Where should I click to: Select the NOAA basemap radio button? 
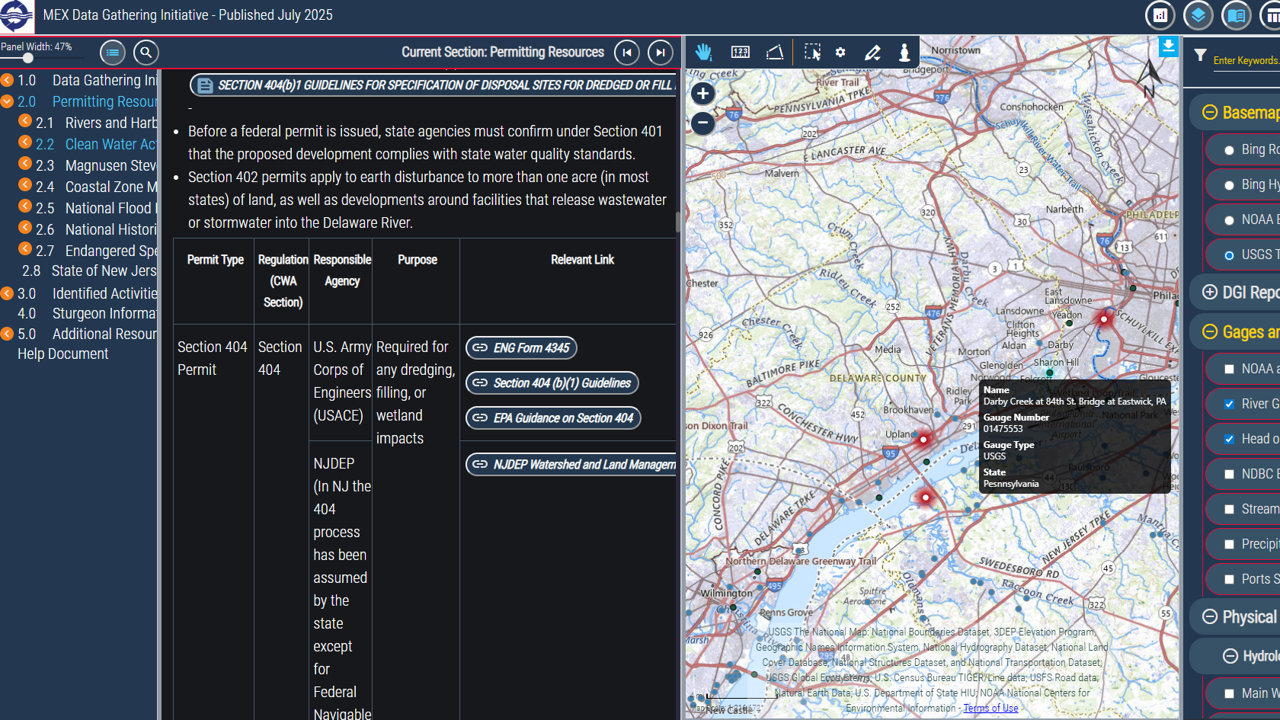coord(1229,220)
